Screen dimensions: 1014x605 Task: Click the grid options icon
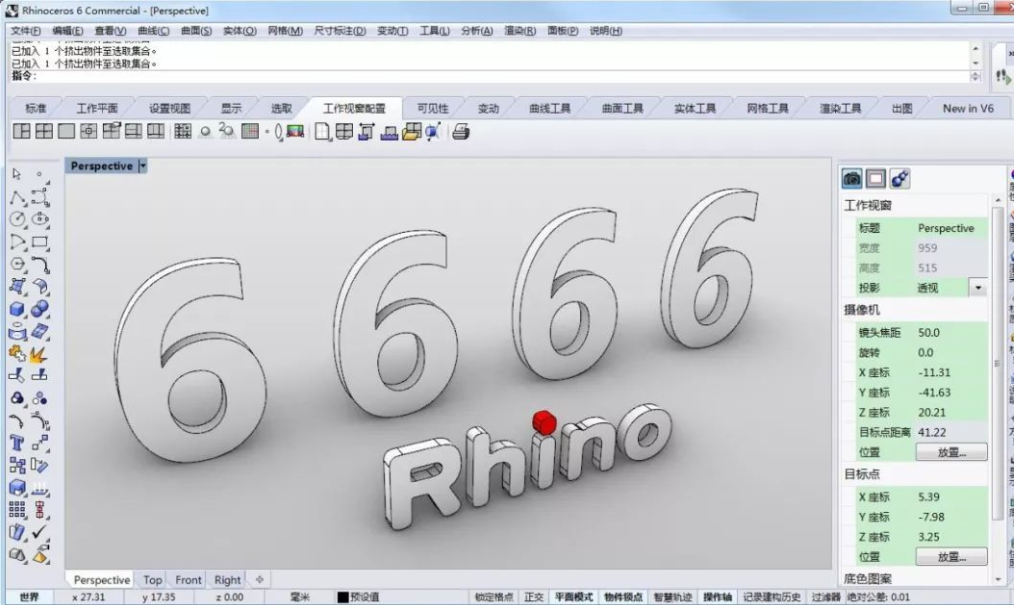click(x=250, y=132)
